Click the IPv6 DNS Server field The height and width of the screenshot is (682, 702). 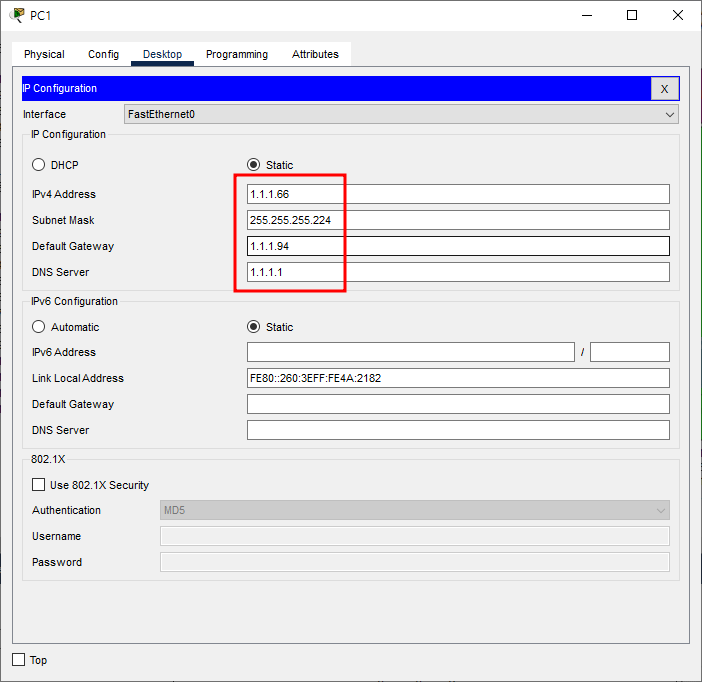pyautogui.click(x=458, y=430)
